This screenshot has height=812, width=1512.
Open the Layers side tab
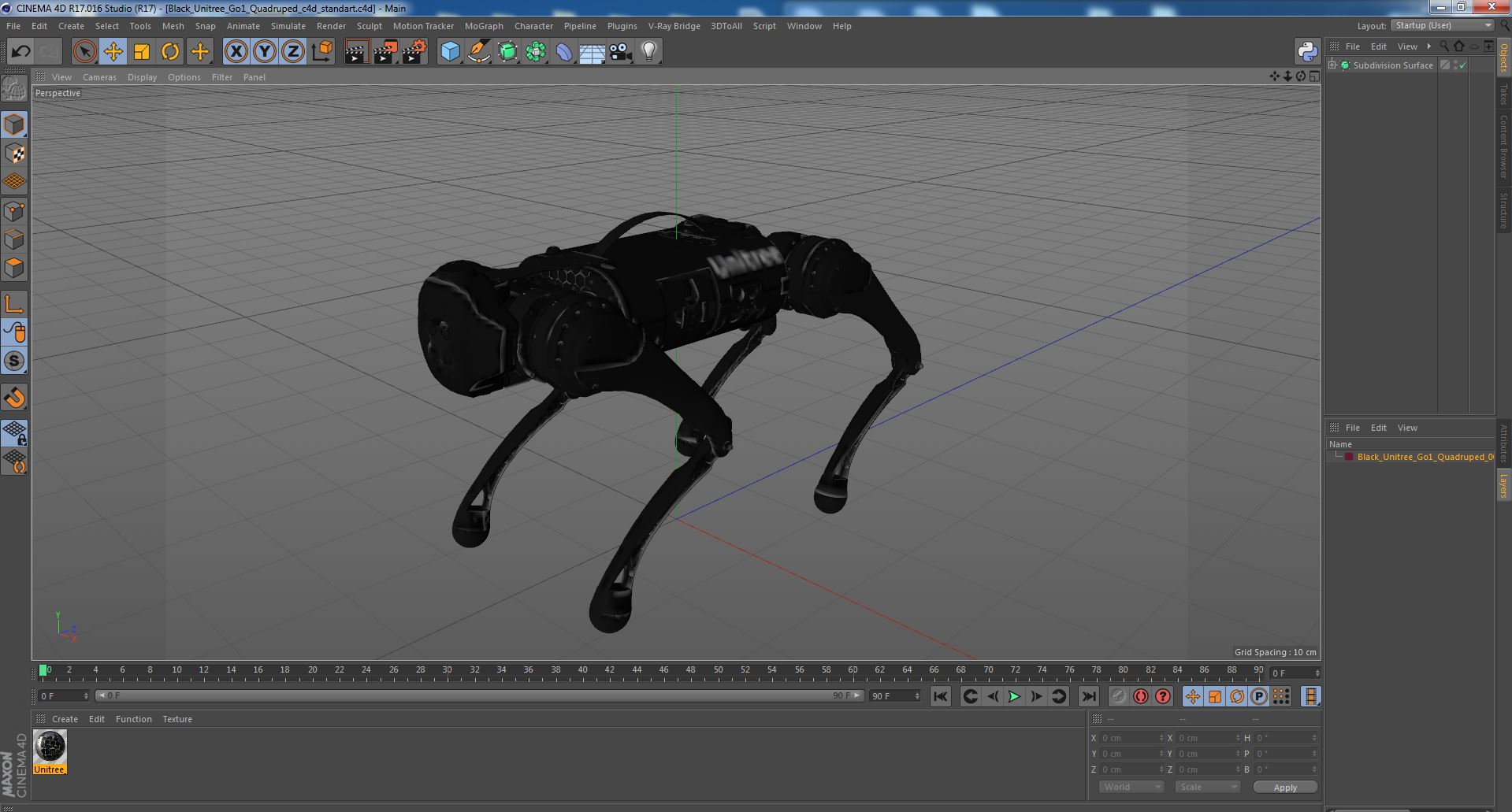pyautogui.click(x=1504, y=486)
